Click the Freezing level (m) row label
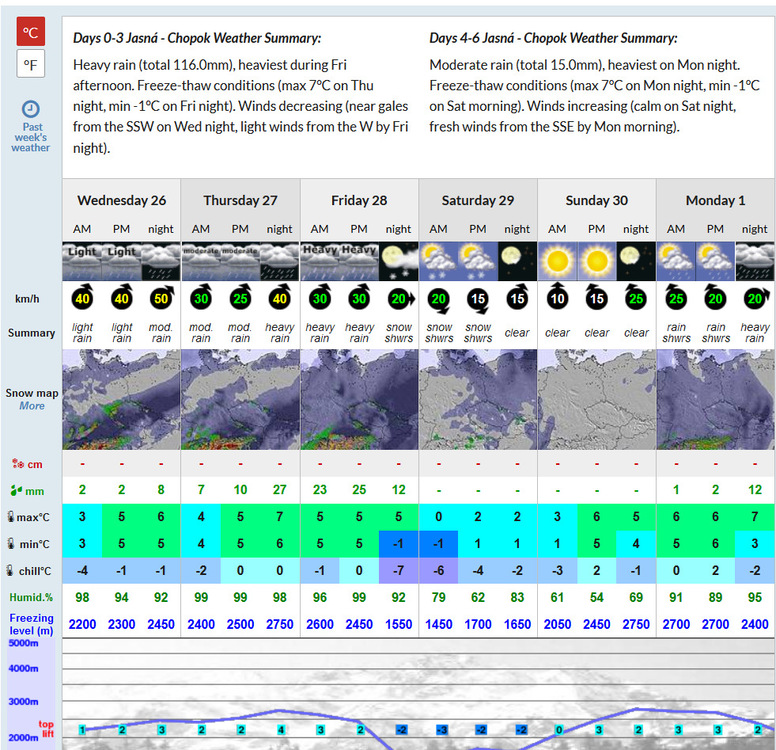Image resolution: width=776 pixels, height=750 pixels. click(x=31, y=624)
